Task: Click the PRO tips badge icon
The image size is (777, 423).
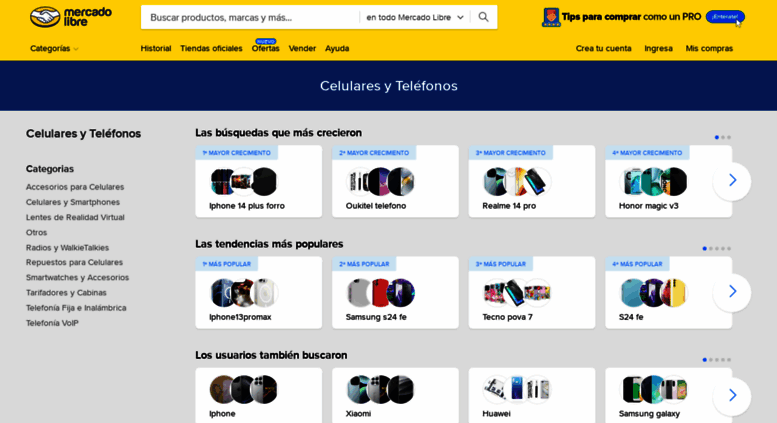Action: tap(551, 17)
